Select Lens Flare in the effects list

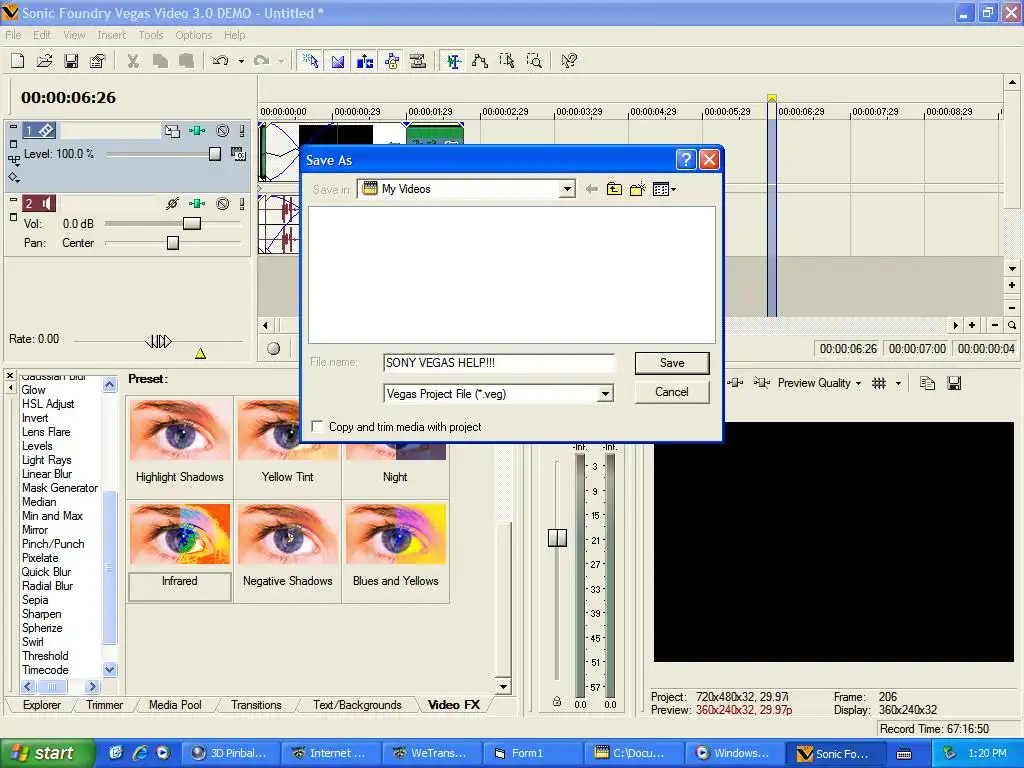(x=46, y=432)
